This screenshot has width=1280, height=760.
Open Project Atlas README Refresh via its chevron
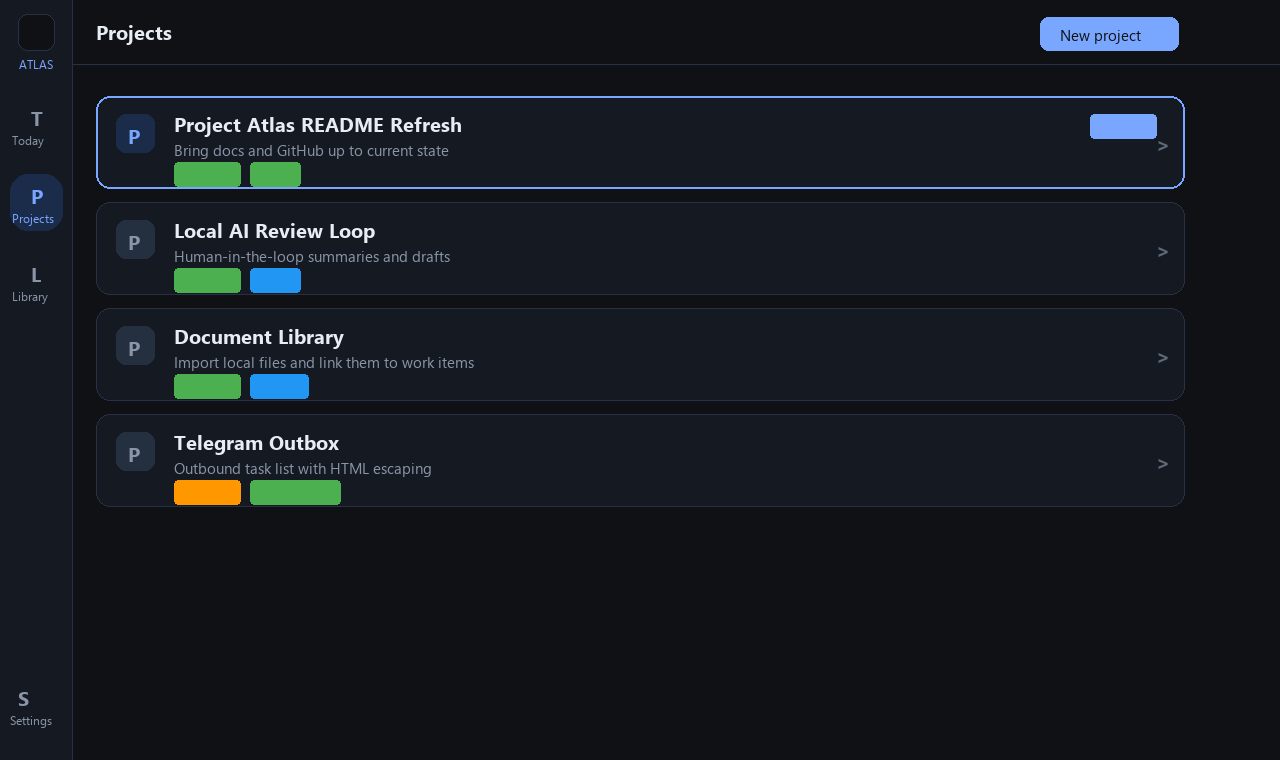tap(1163, 145)
